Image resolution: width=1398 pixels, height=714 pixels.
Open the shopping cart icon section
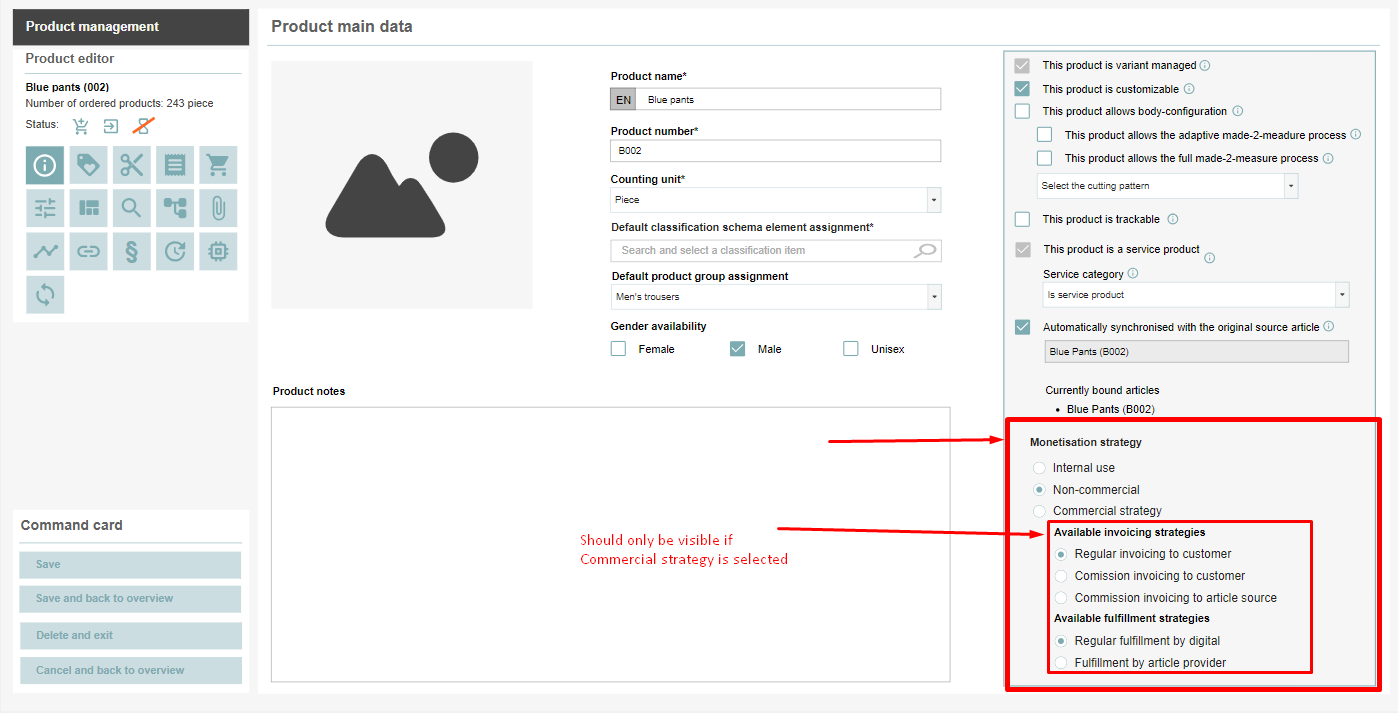[218, 165]
